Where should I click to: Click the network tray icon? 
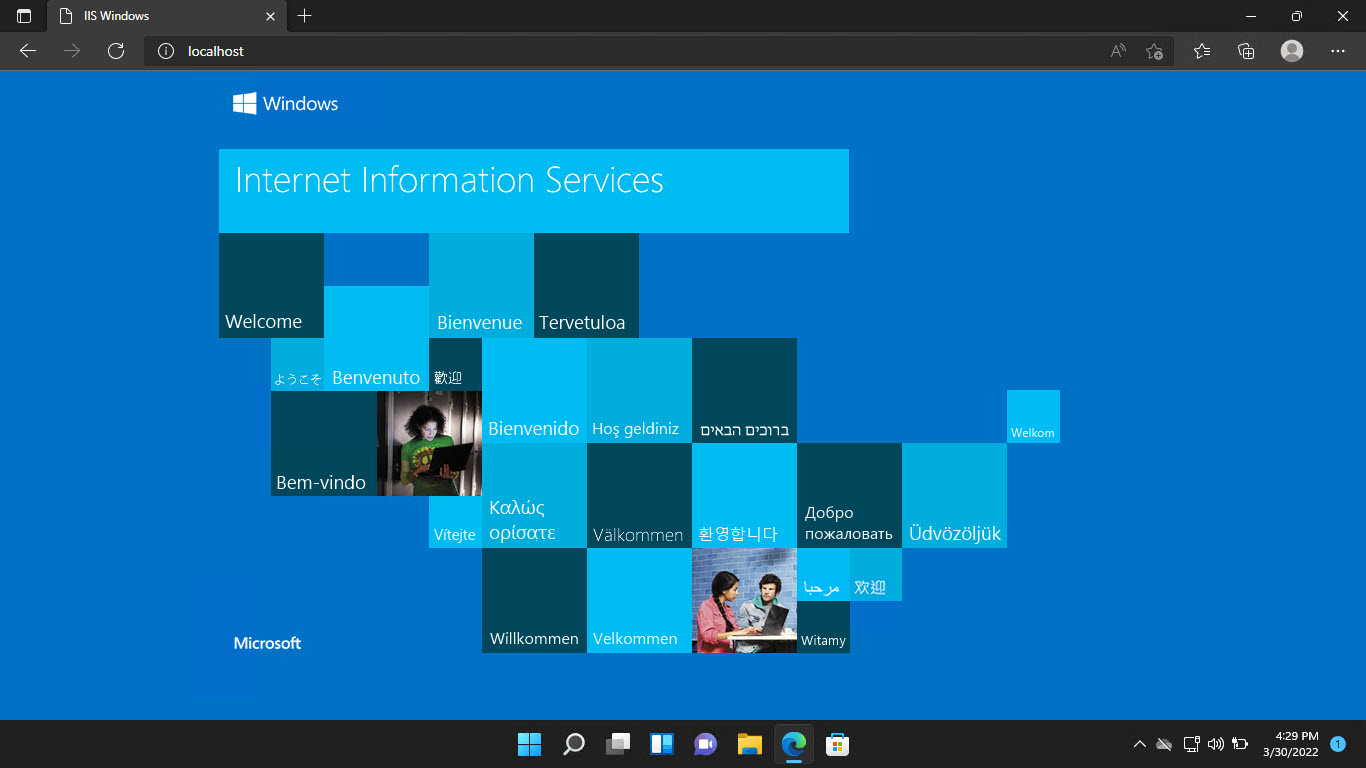(1190, 744)
